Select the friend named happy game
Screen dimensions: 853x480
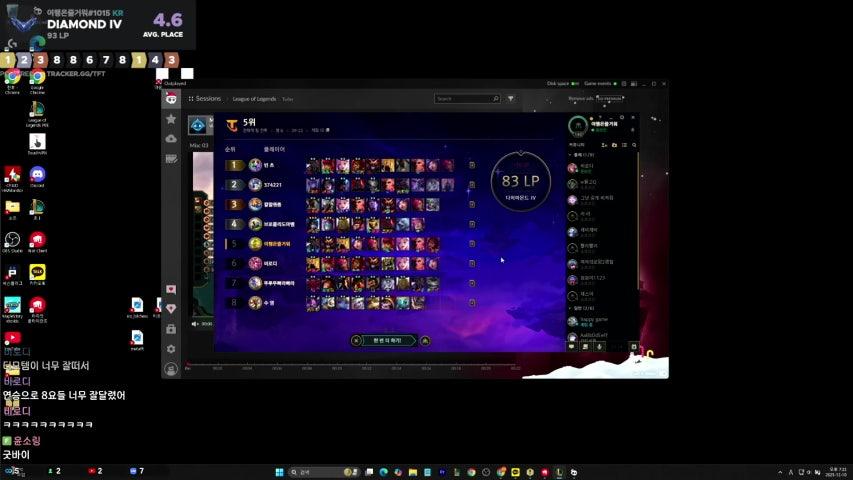(x=601, y=322)
